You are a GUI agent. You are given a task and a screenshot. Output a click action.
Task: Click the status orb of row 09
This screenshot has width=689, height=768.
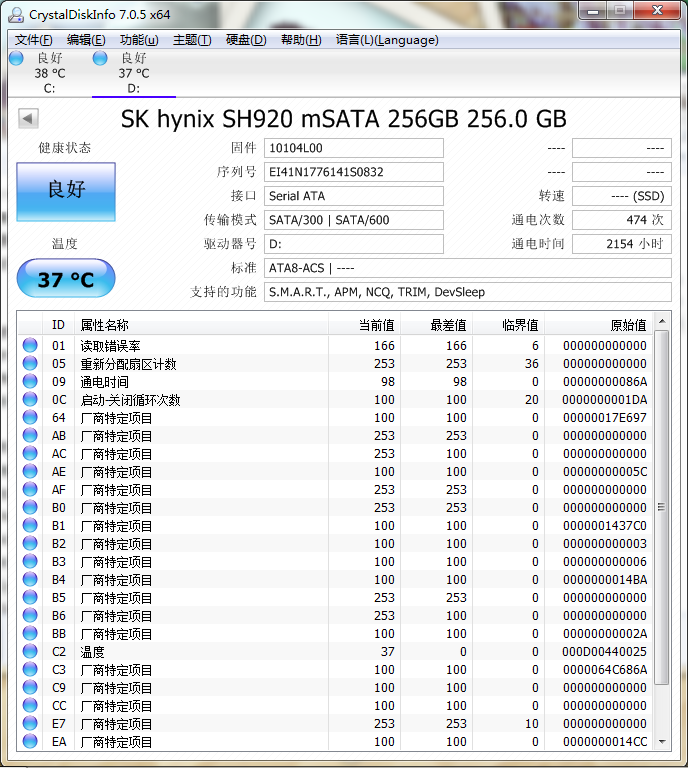tap(30, 381)
